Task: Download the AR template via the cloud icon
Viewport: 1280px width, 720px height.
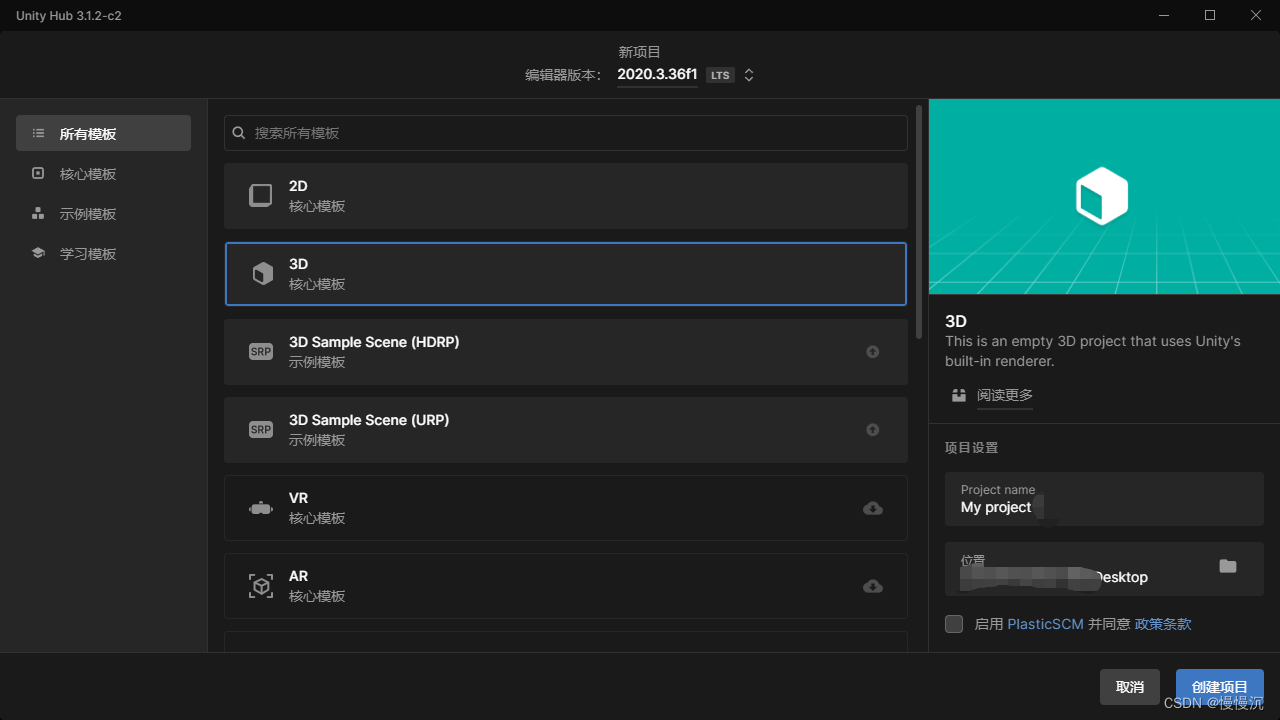Action: (x=873, y=586)
